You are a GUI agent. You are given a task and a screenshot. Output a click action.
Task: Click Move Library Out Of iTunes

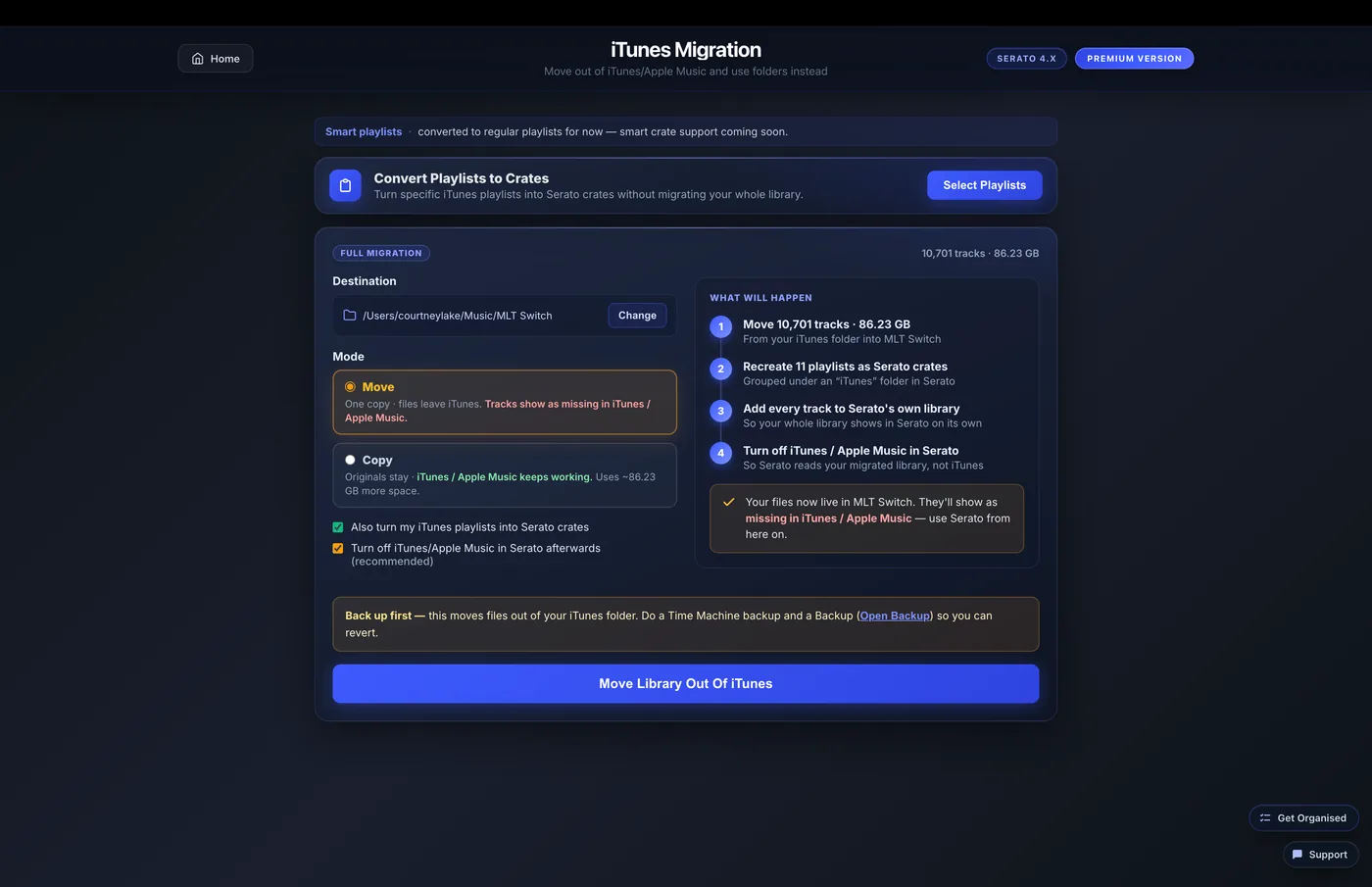686,684
